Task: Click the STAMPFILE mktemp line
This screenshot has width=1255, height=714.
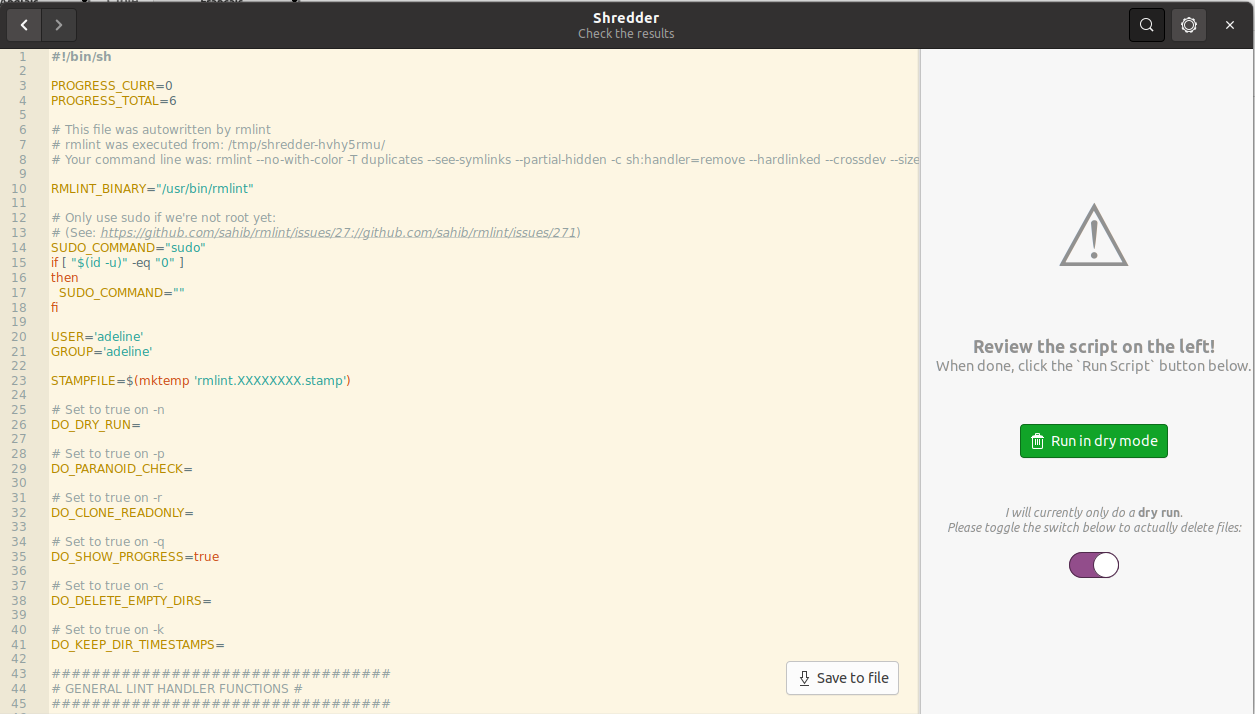Action: click(x=200, y=381)
